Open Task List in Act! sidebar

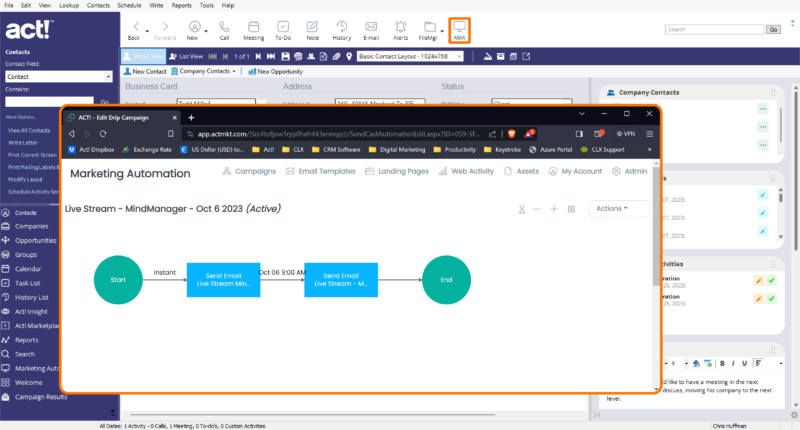point(27,283)
